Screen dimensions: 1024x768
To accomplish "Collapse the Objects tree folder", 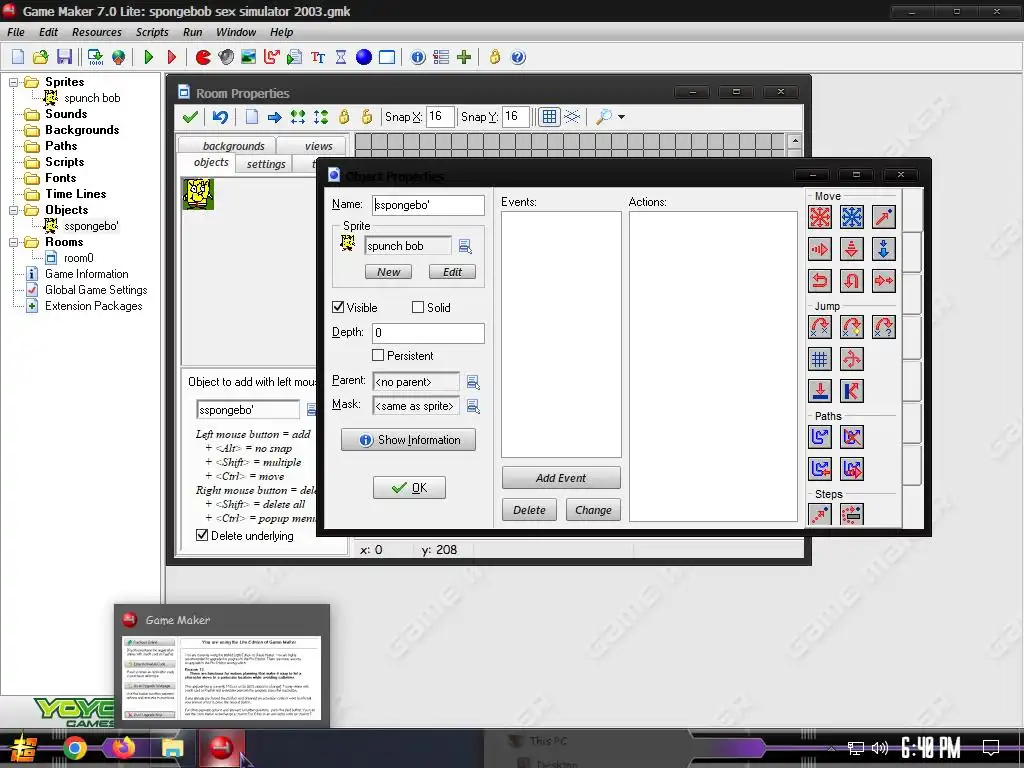I will pos(13,210).
